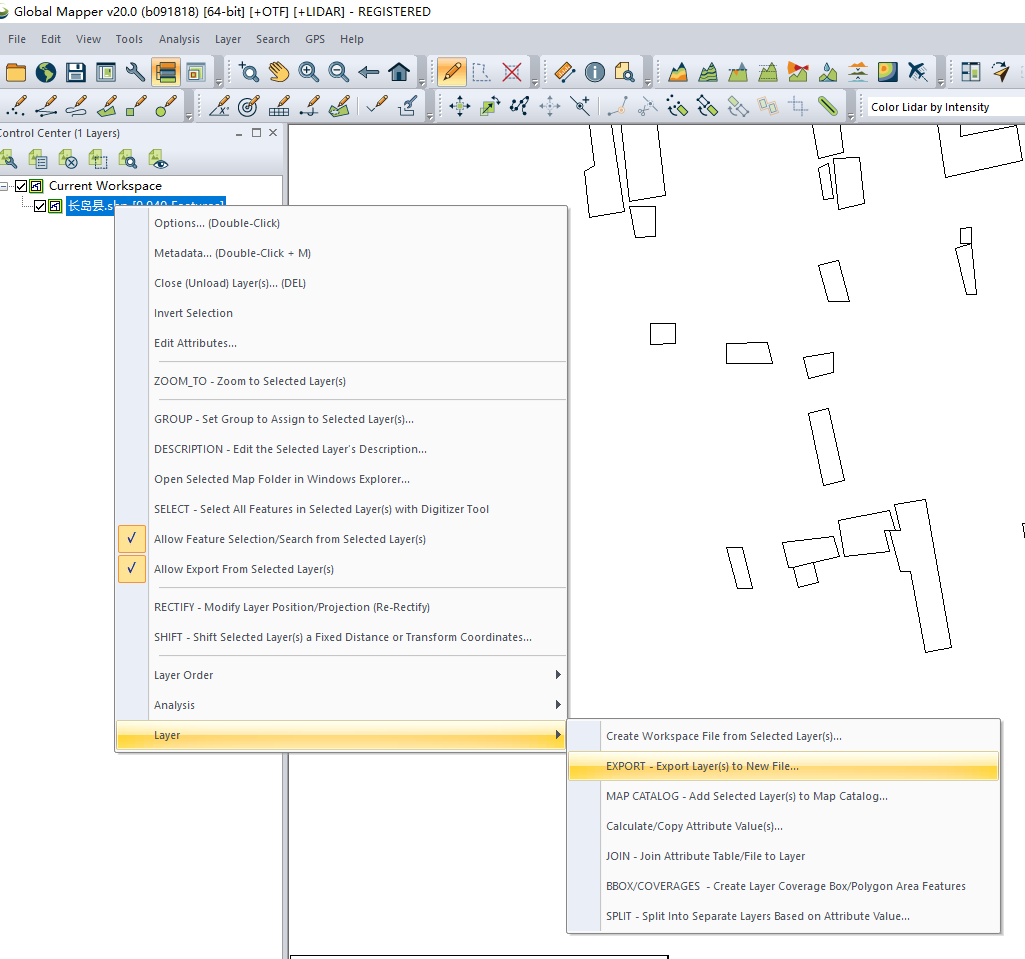Open the first toolbar's overflow options arrow
This screenshot has height=959, width=1025.
point(219,83)
